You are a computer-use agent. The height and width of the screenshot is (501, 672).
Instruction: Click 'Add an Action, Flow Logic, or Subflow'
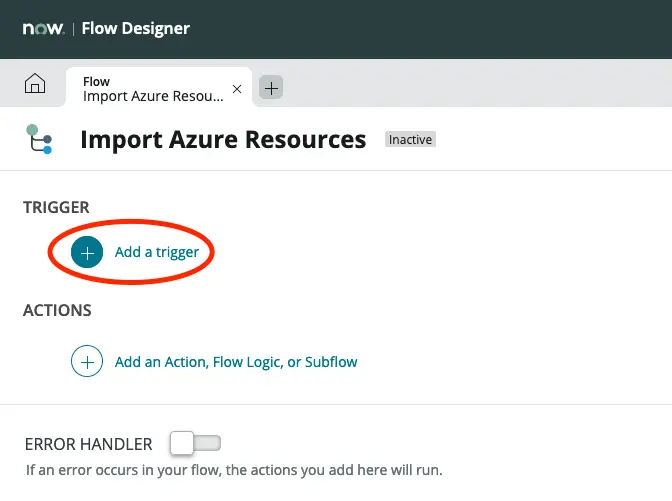coord(235,362)
